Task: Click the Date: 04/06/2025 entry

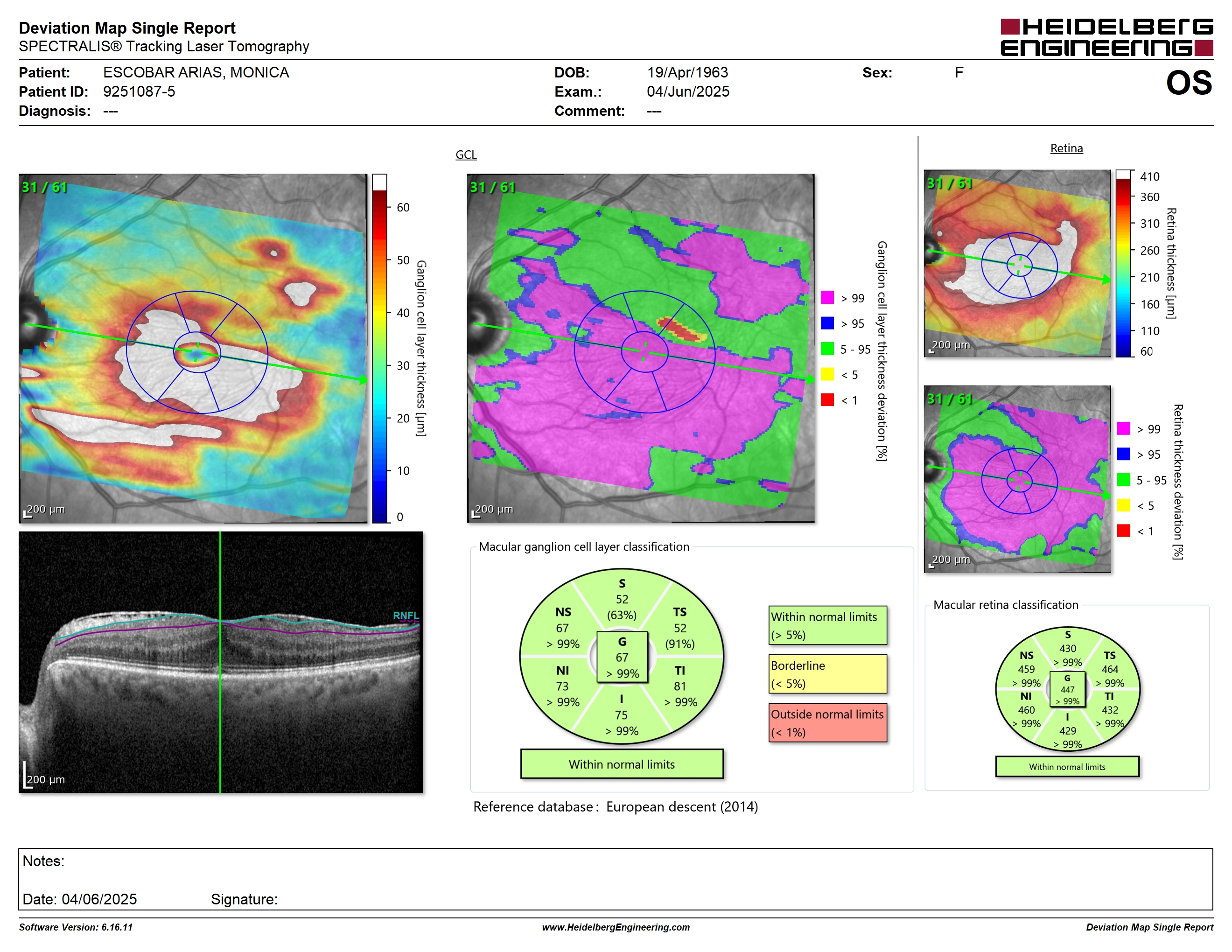Action: coord(79,899)
